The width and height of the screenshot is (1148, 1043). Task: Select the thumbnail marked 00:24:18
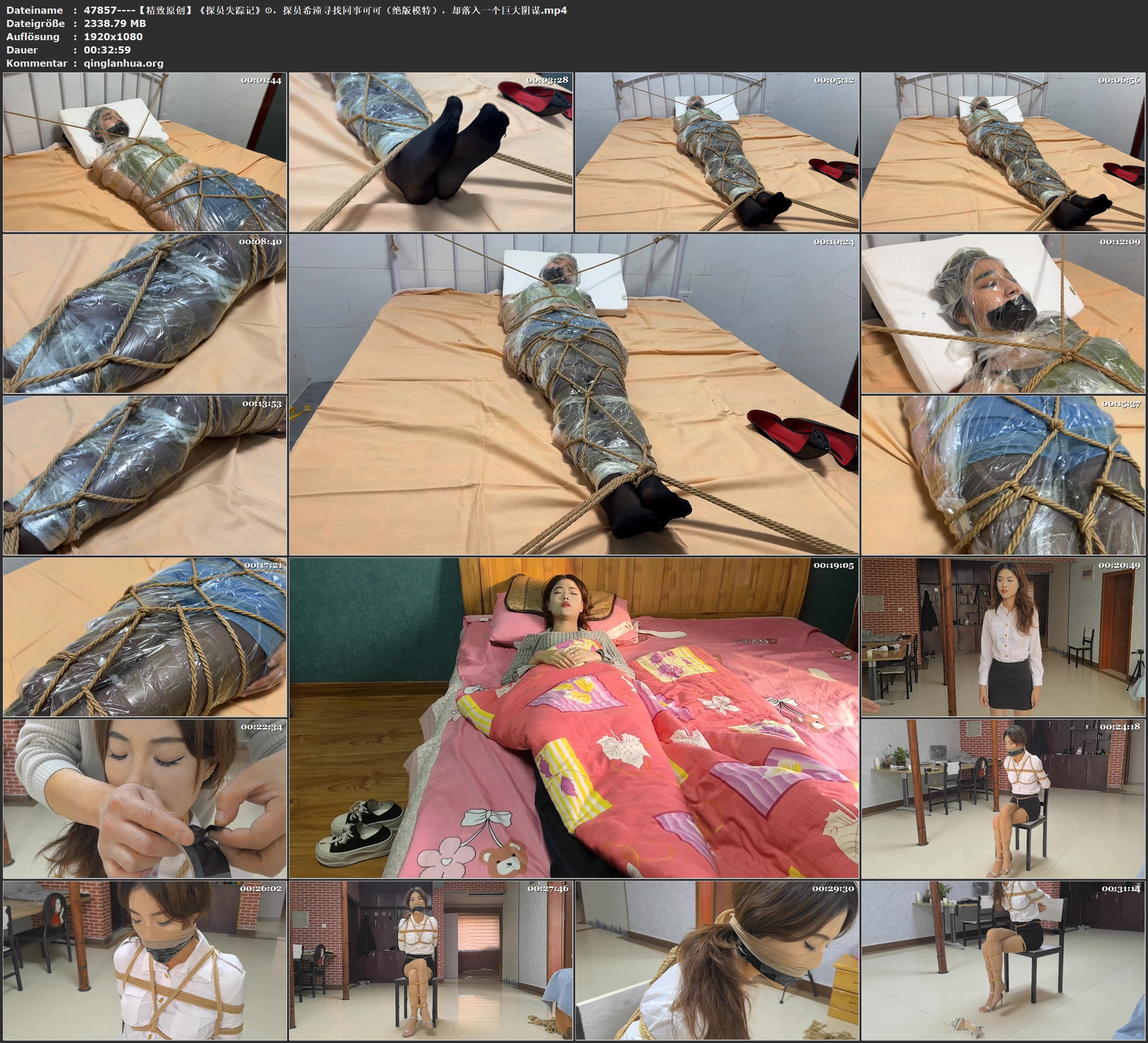coord(1003,799)
